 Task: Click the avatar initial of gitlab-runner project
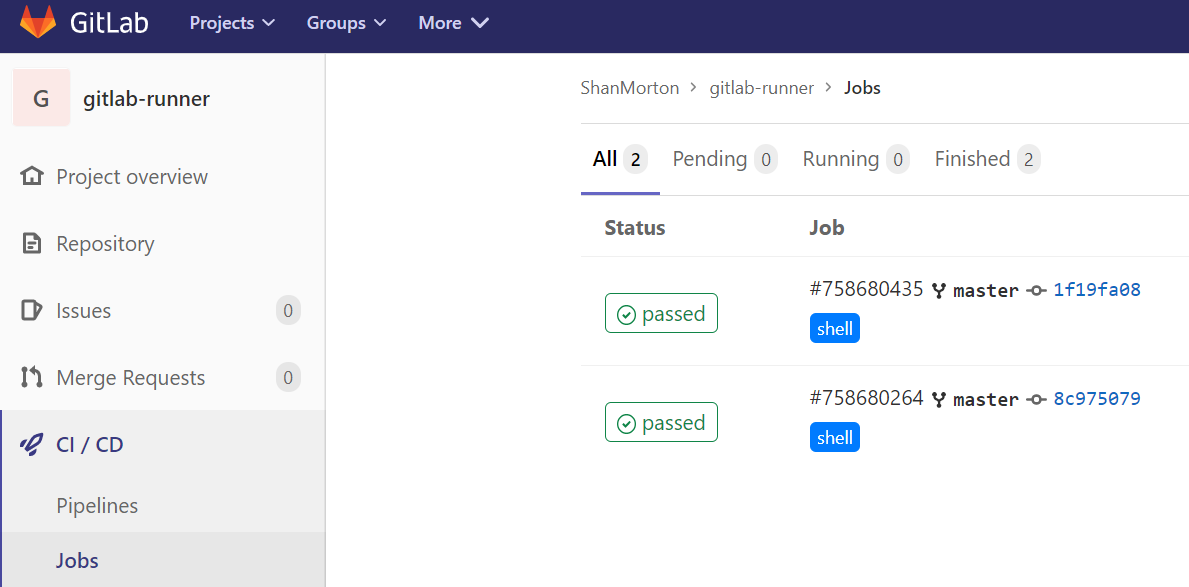(42, 98)
